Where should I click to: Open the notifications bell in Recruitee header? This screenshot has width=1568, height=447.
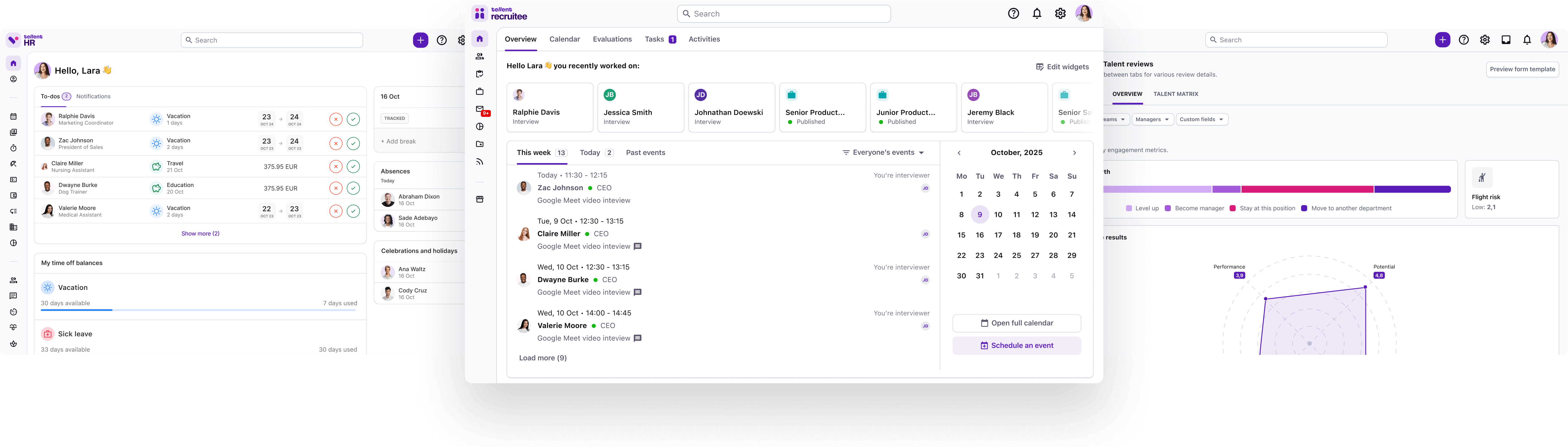tap(1037, 13)
